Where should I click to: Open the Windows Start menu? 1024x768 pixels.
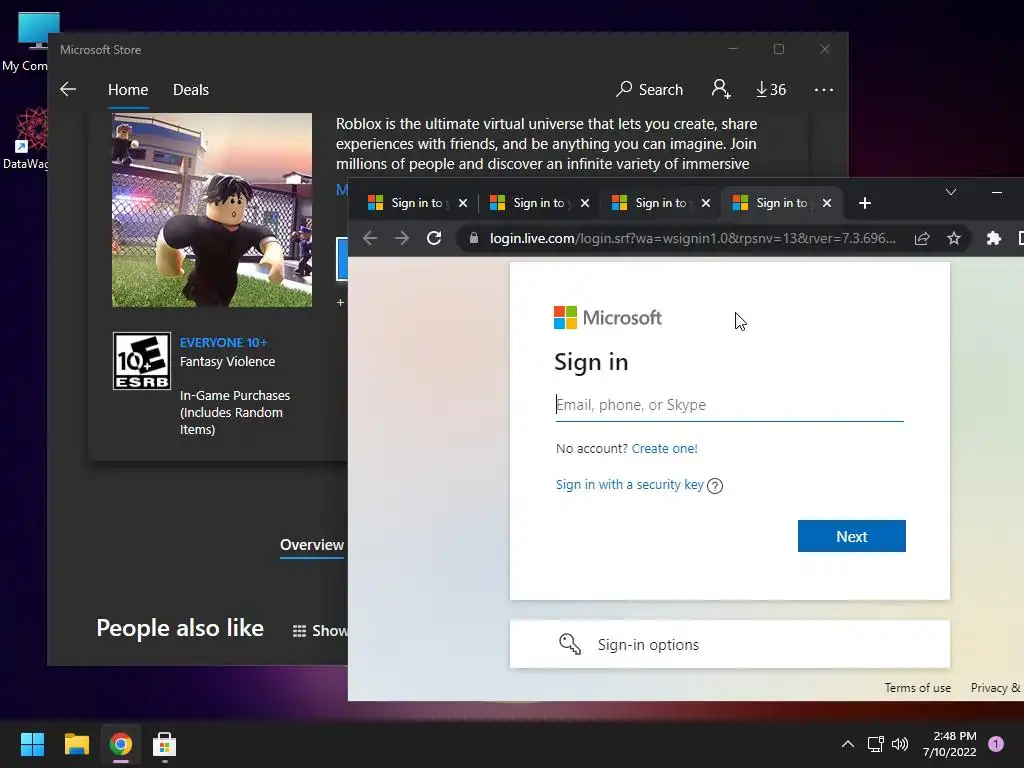click(32, 744)
